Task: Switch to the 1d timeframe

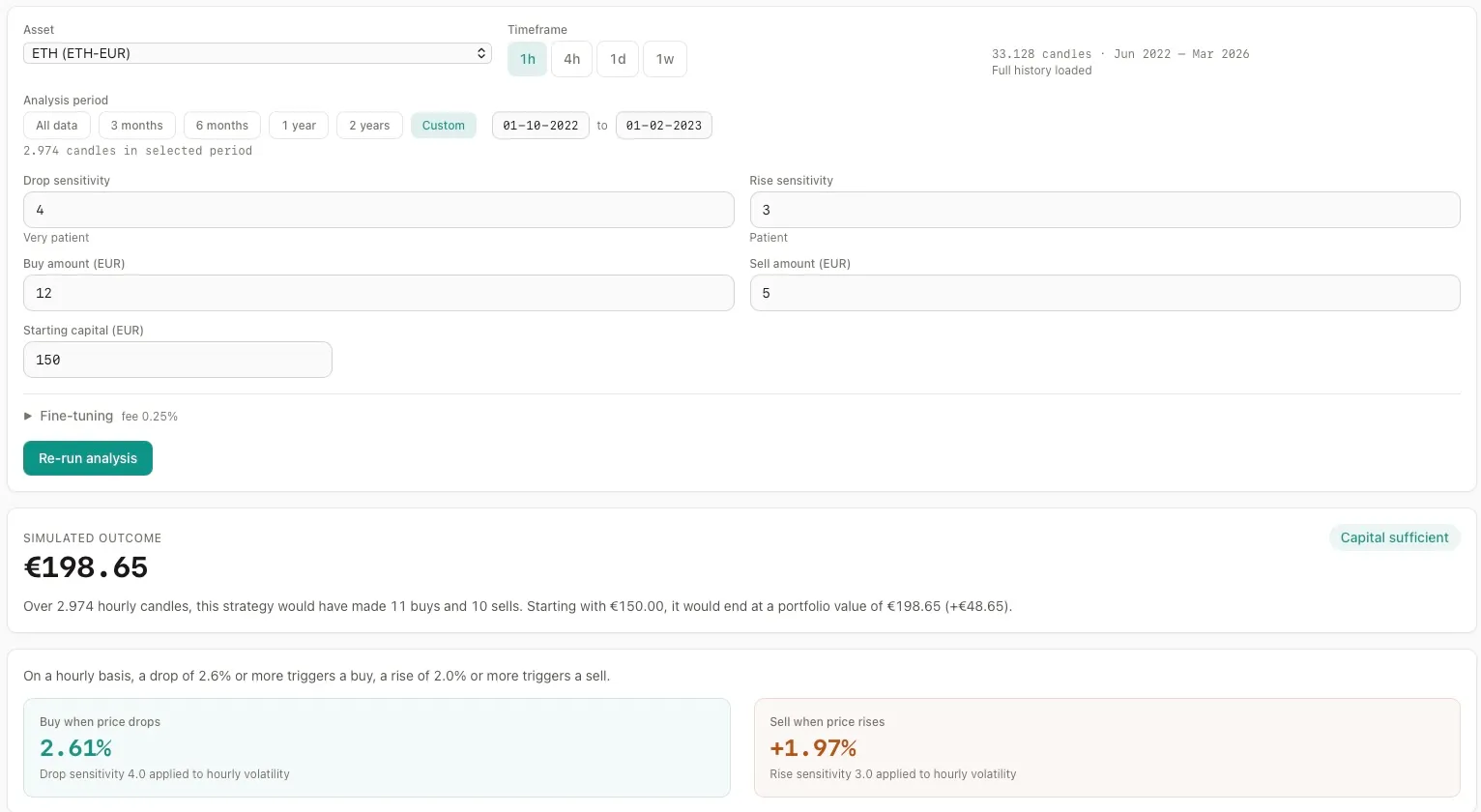Action: [x=618, y=58]
